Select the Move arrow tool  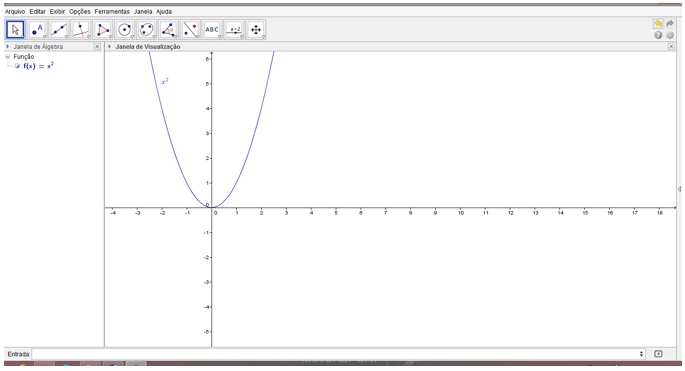[x=15, y=30]
